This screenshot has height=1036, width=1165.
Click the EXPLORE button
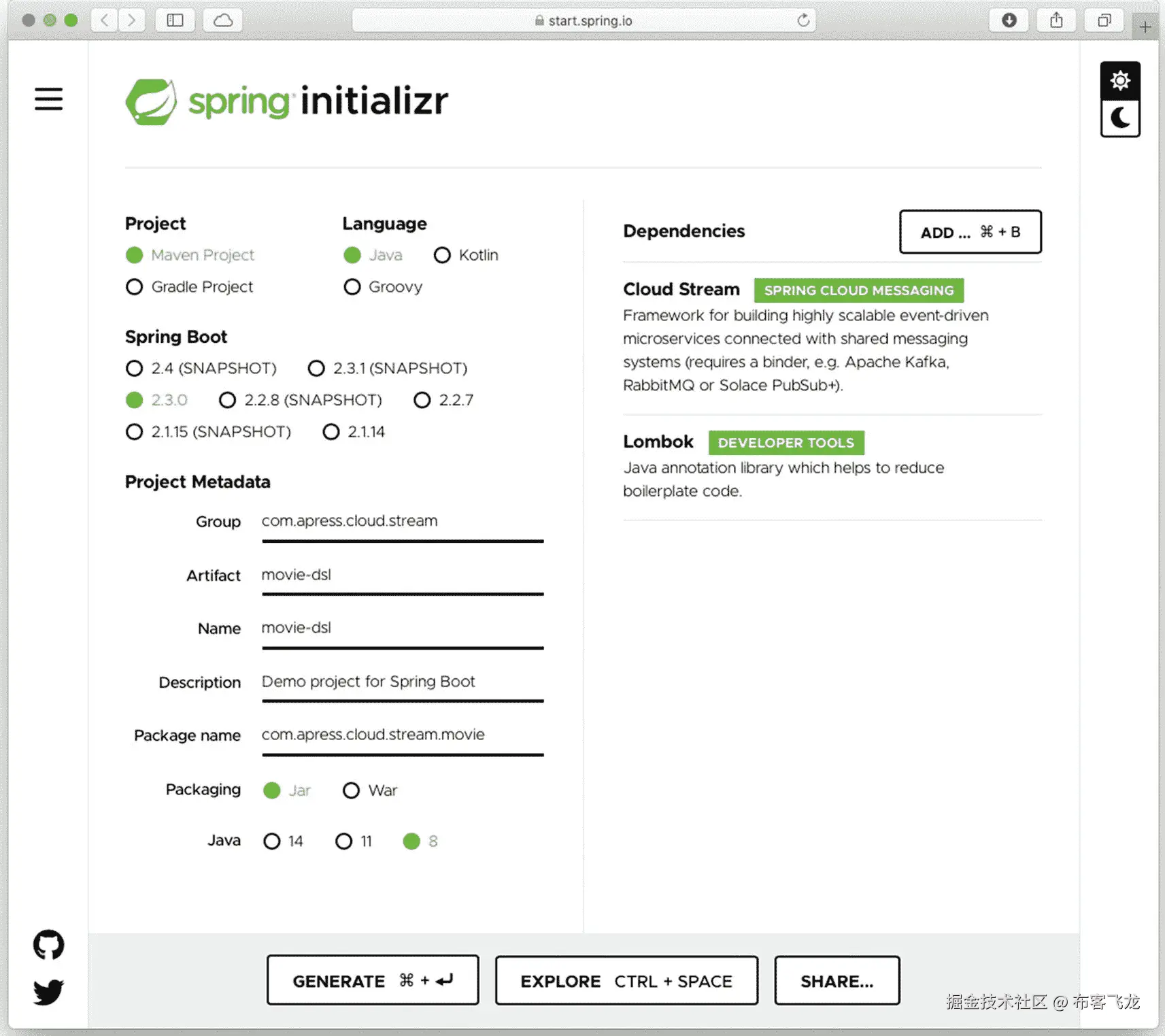[x=626, y=980]
